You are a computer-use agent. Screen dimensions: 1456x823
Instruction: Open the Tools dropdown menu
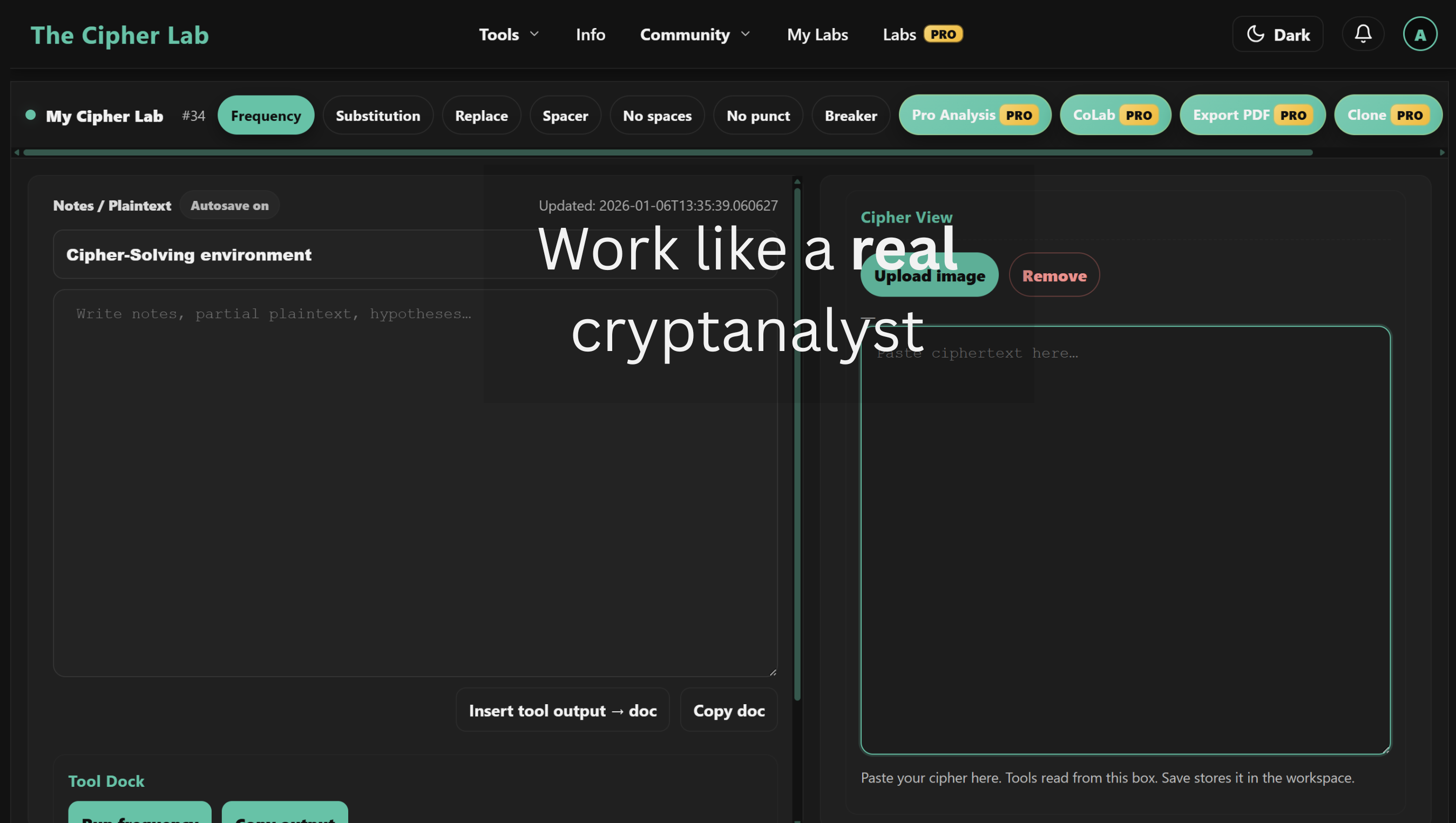(x=507, y=34)
